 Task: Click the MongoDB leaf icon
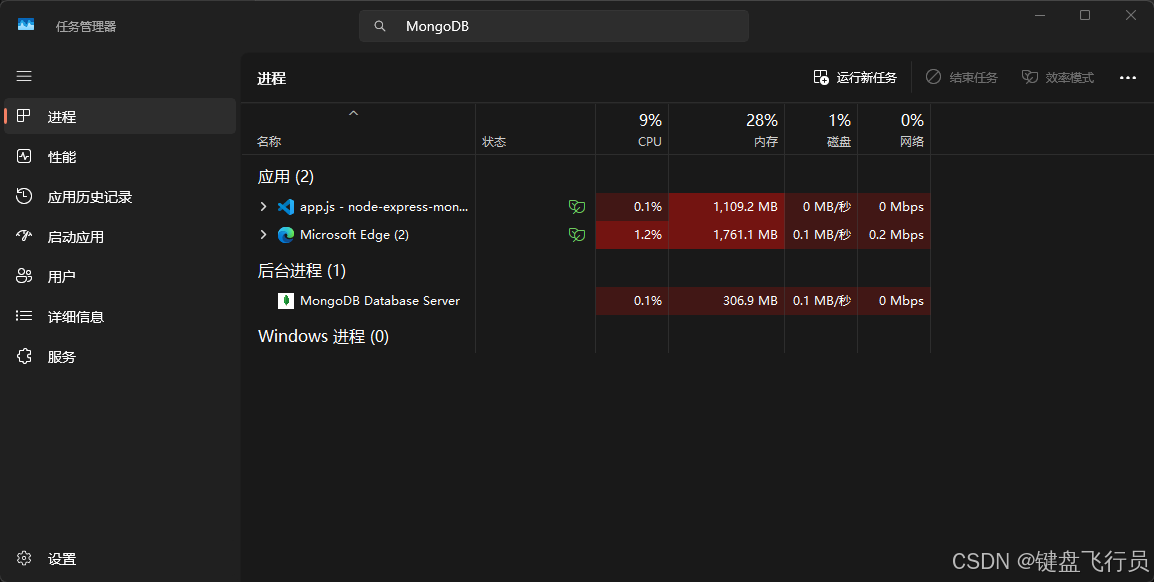pos(286,301)
